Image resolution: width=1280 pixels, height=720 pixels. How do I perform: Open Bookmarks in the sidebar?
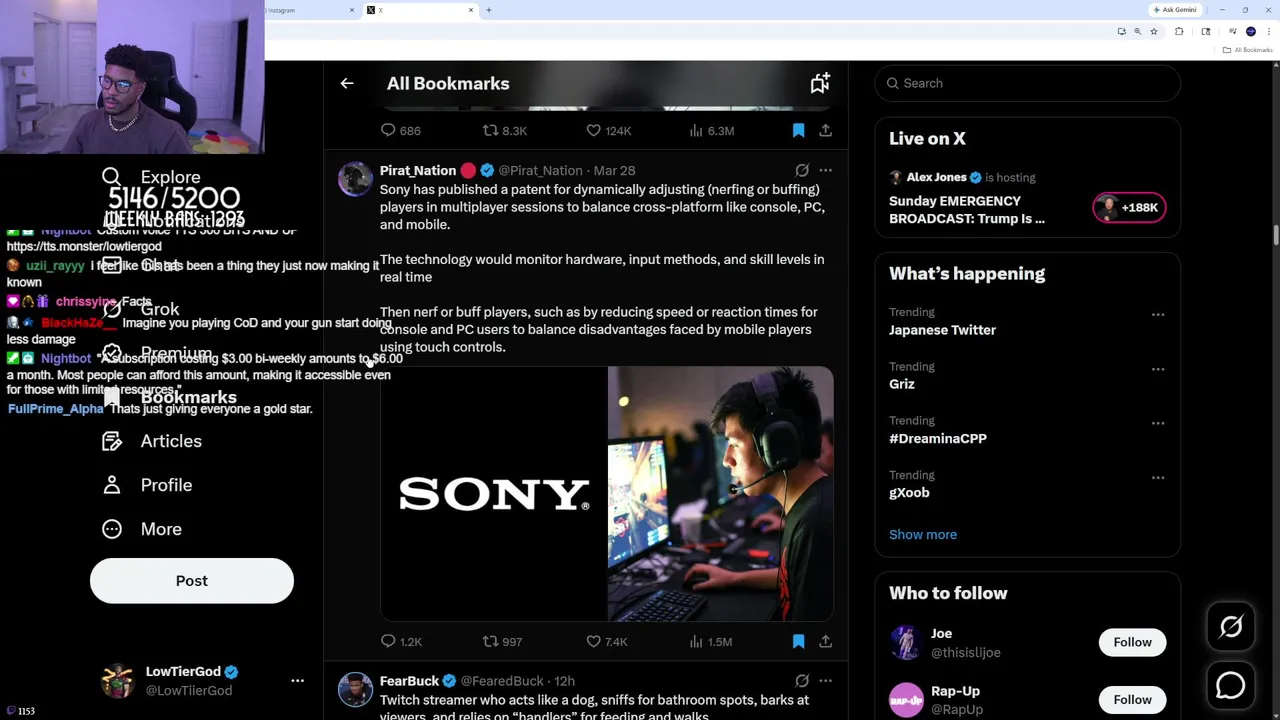click(168, 397)
